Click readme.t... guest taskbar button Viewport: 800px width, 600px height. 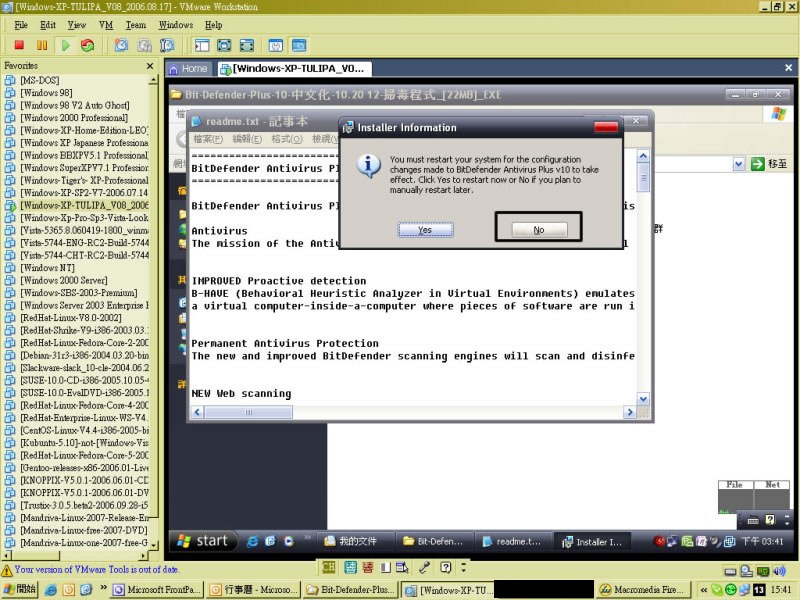(513, 541)
